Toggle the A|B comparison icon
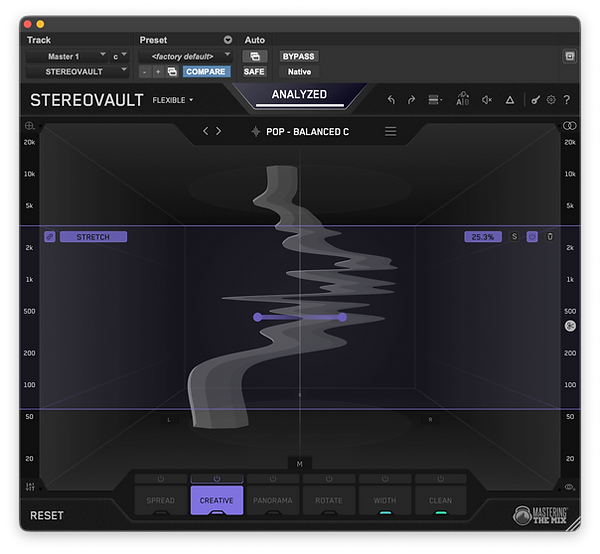This screenshot has height=554, width=600. click(x=463, y=99)
